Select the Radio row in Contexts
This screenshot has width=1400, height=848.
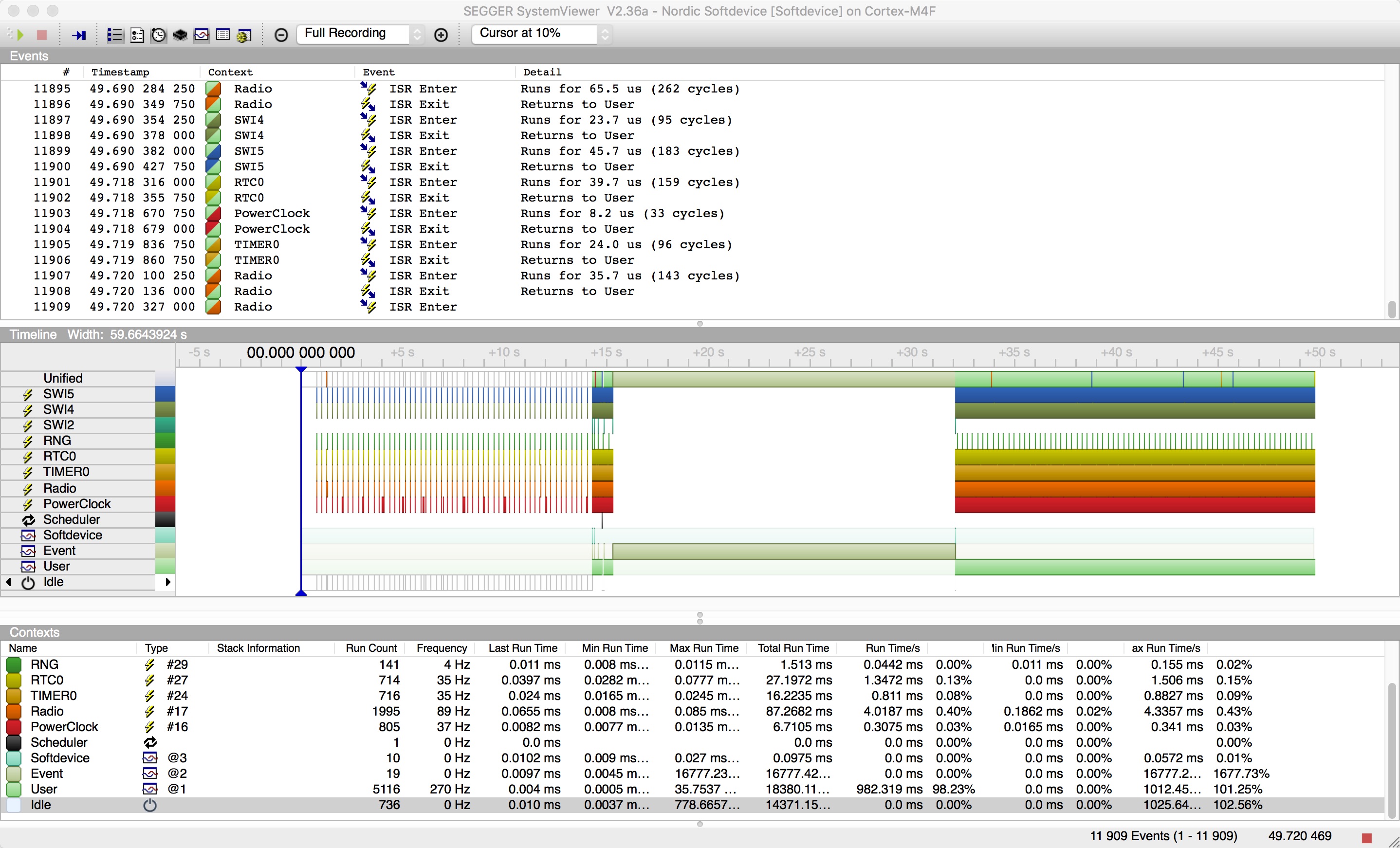692,711
